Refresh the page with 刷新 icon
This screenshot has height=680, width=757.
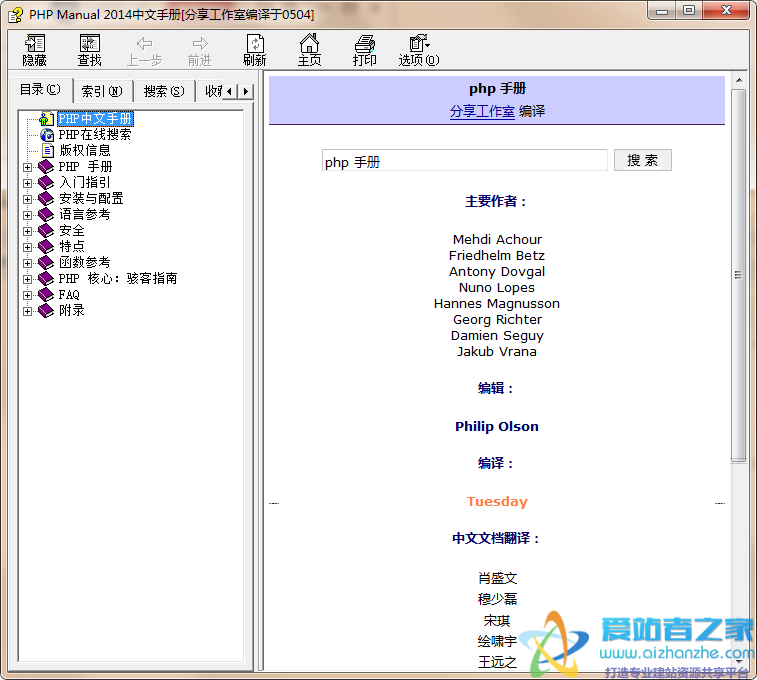[x=255, y=43]
